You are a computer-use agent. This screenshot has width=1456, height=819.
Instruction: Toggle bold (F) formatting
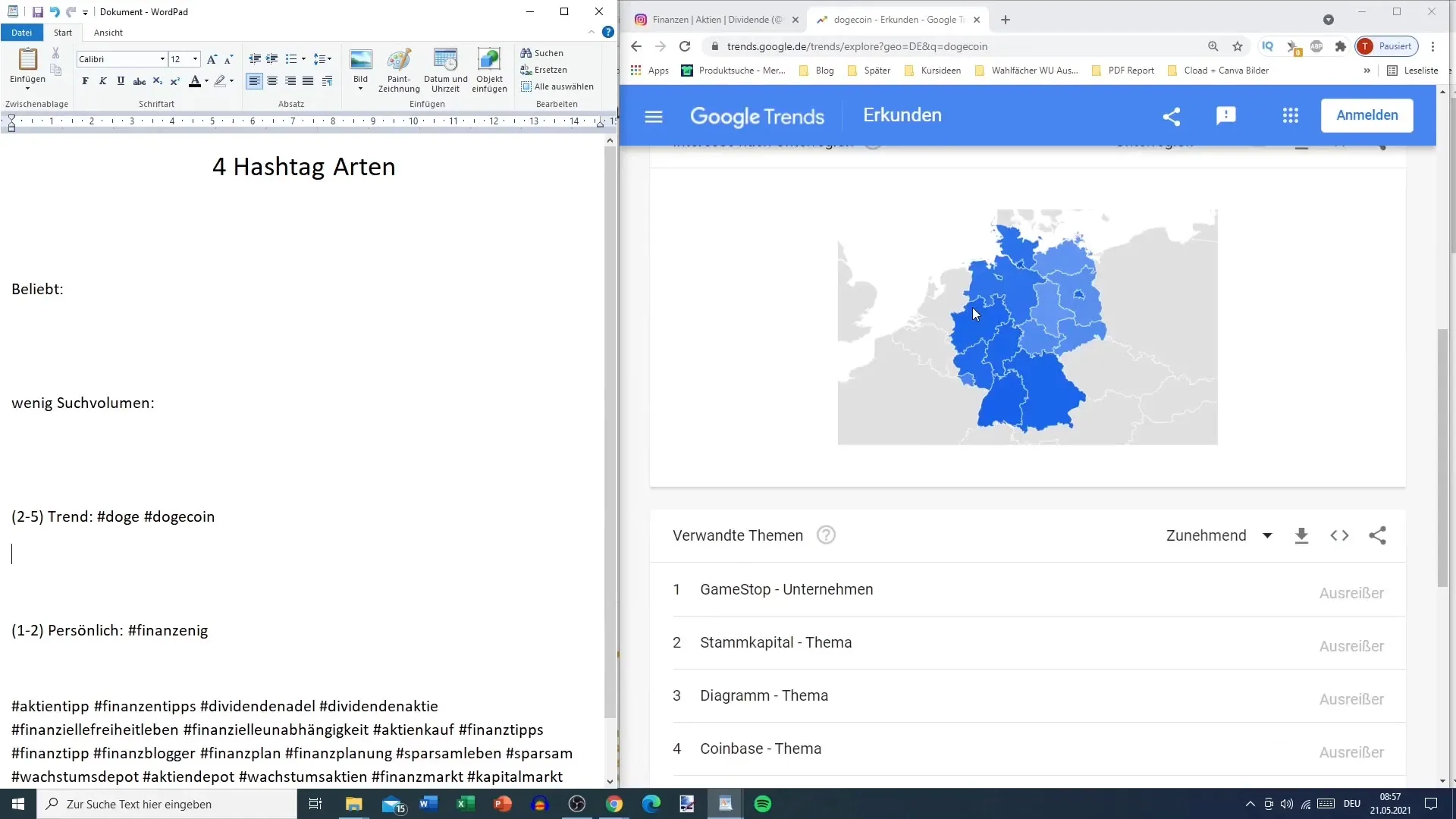(85, 81)
